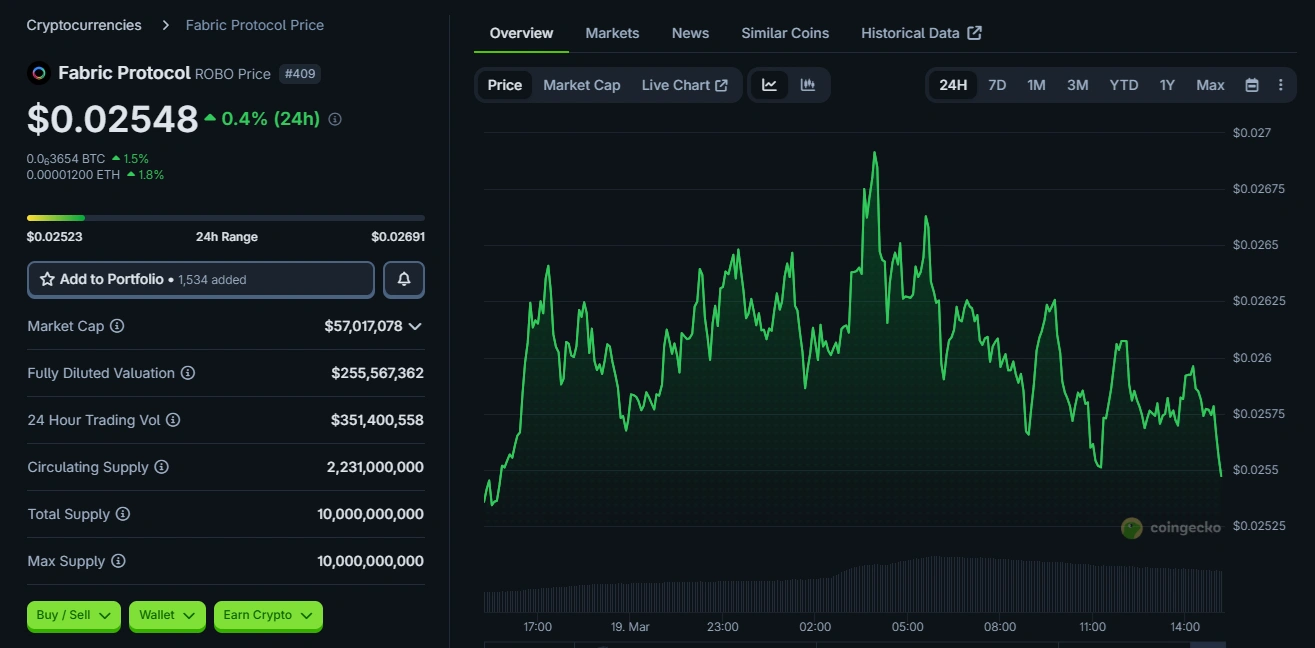
Task: Click the 24h Range progress bar
Action: click(x=225, y=217)
